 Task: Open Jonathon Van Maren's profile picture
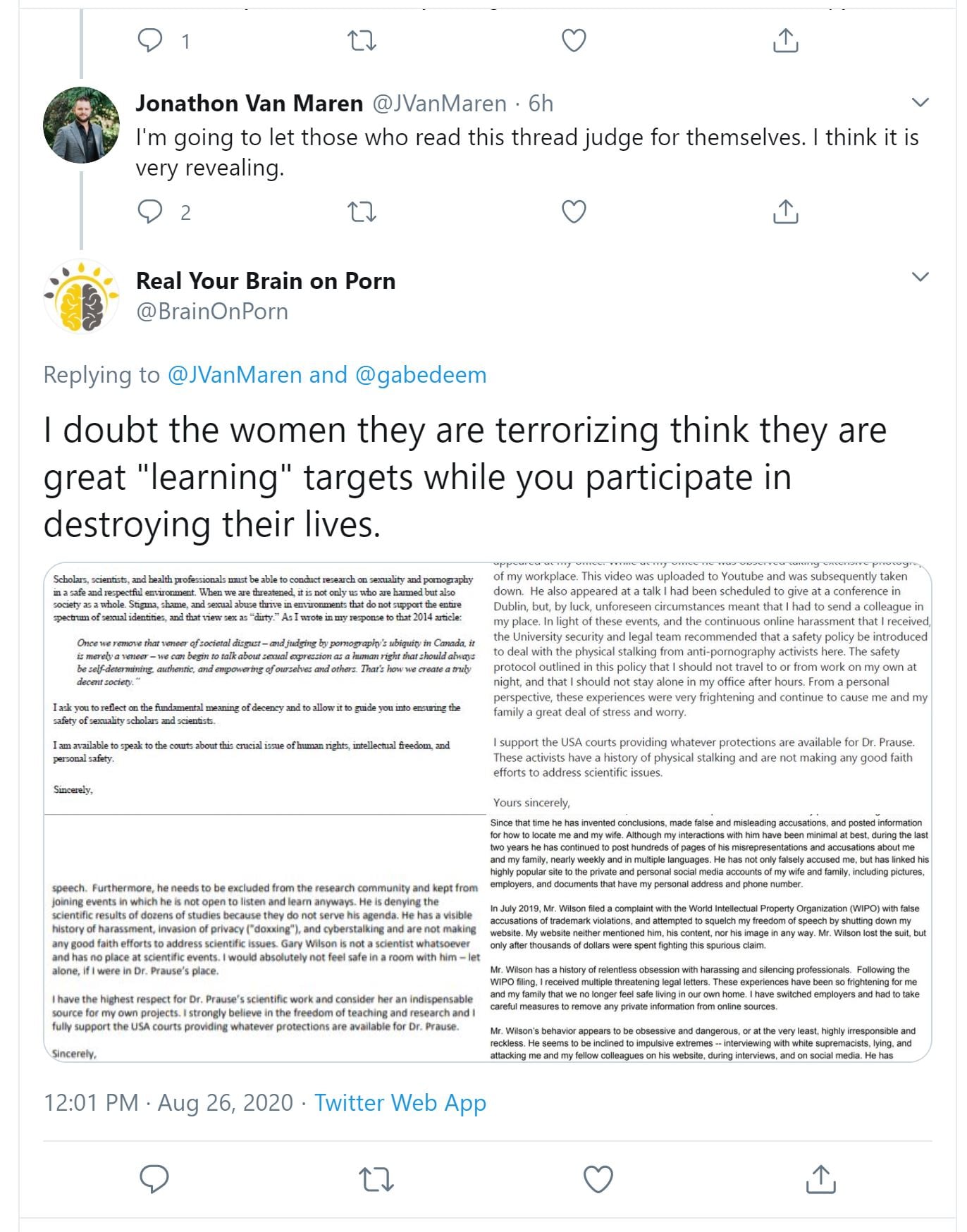(x=81, y=125)
